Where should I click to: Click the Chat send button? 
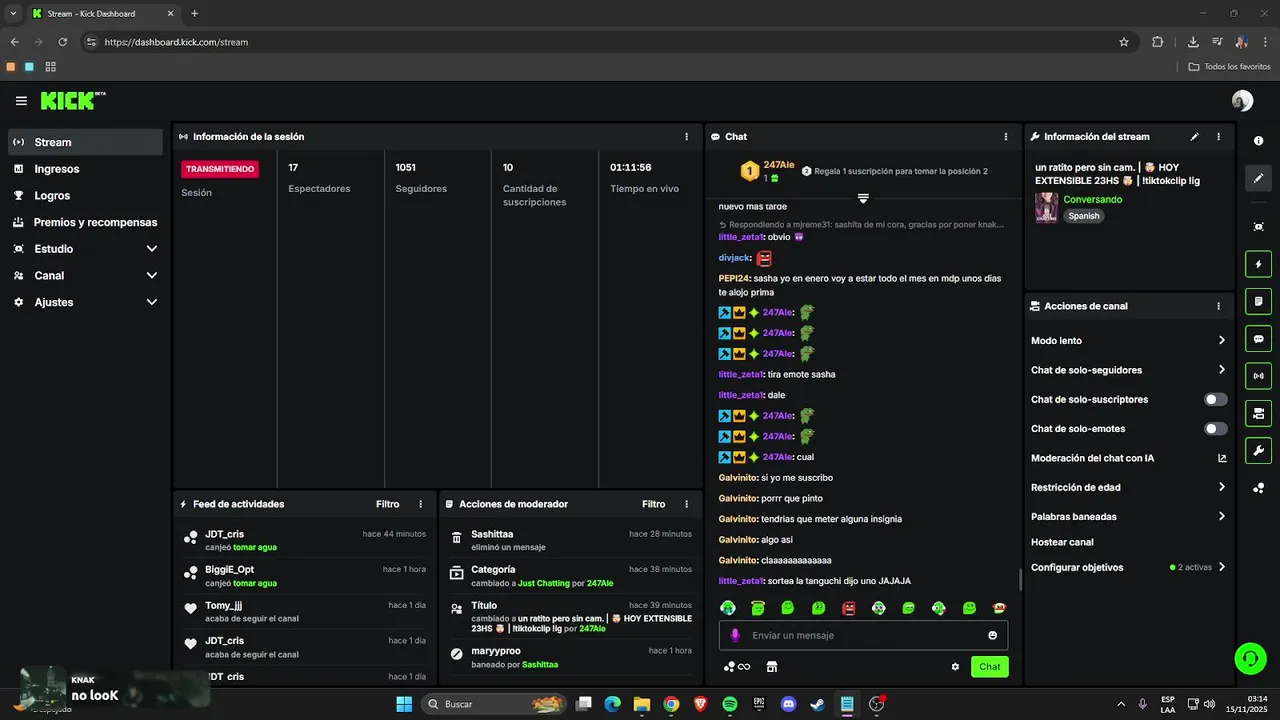click(989, 667)
